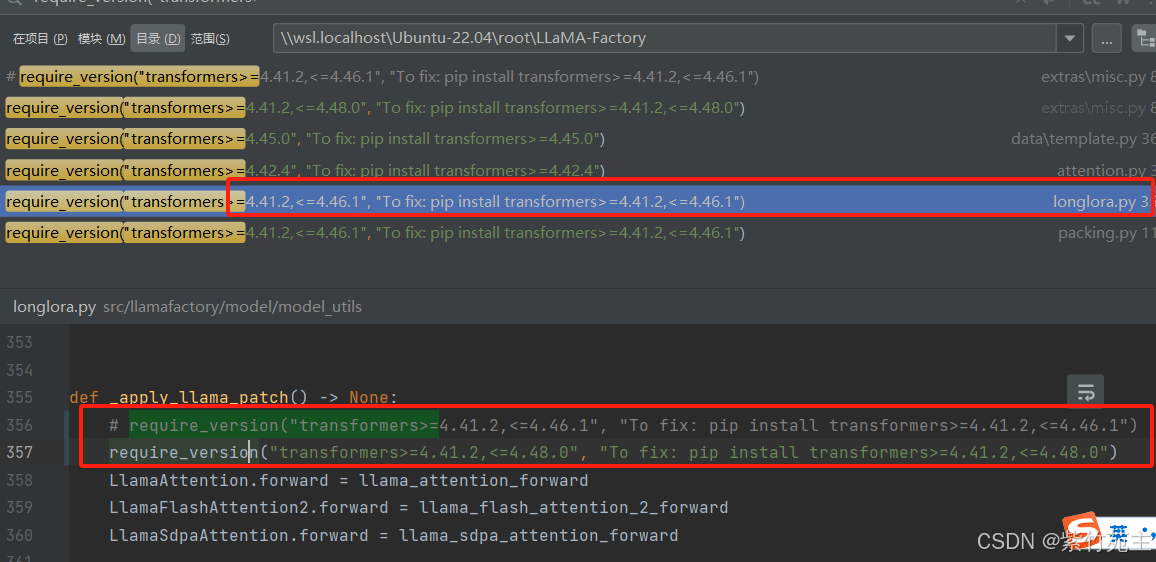The image size is (1156, 562).
Task: Select the 目录 (D) scope tab
Action: click(158, 38)
